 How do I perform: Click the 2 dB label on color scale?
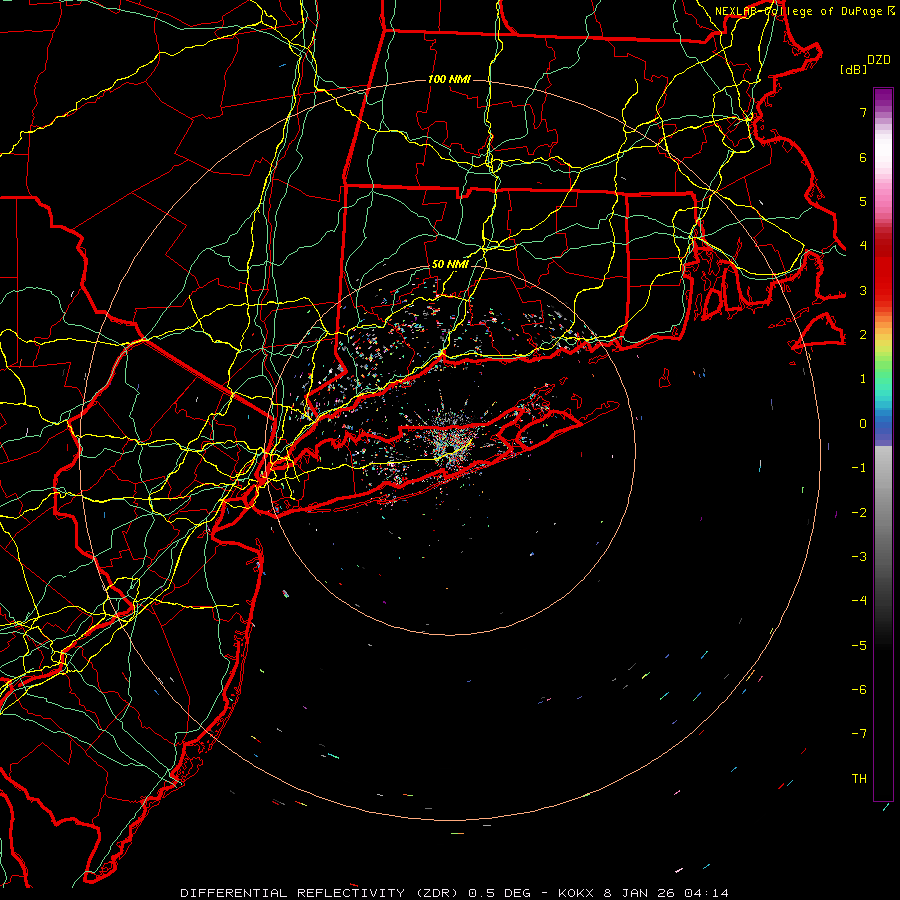[x=863, y=335]
